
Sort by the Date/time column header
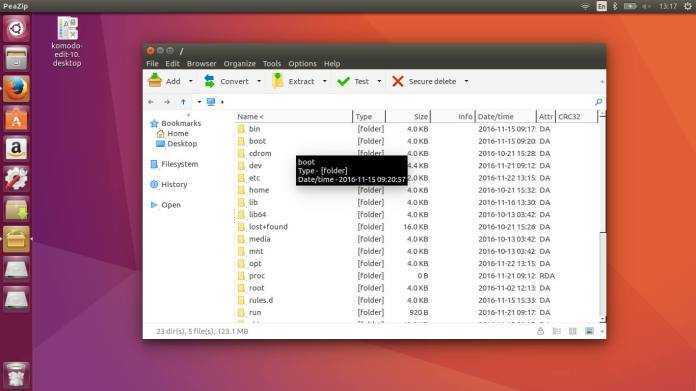[506, 117]
